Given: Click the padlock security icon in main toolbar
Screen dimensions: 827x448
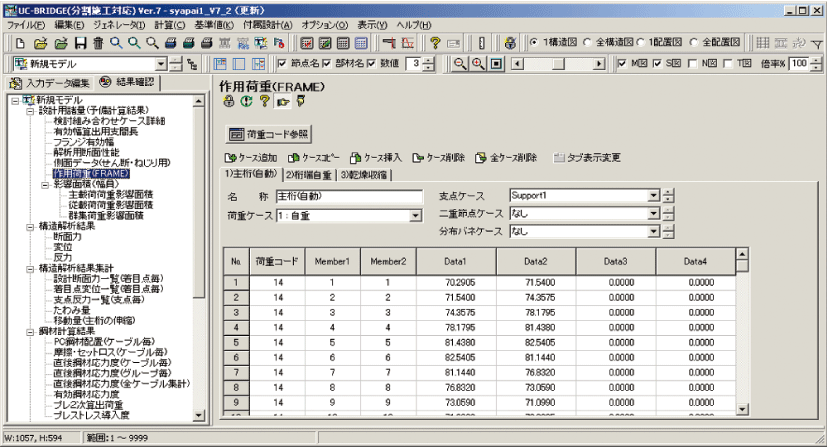Looking at the screenshot, I should tap(510, 43).
